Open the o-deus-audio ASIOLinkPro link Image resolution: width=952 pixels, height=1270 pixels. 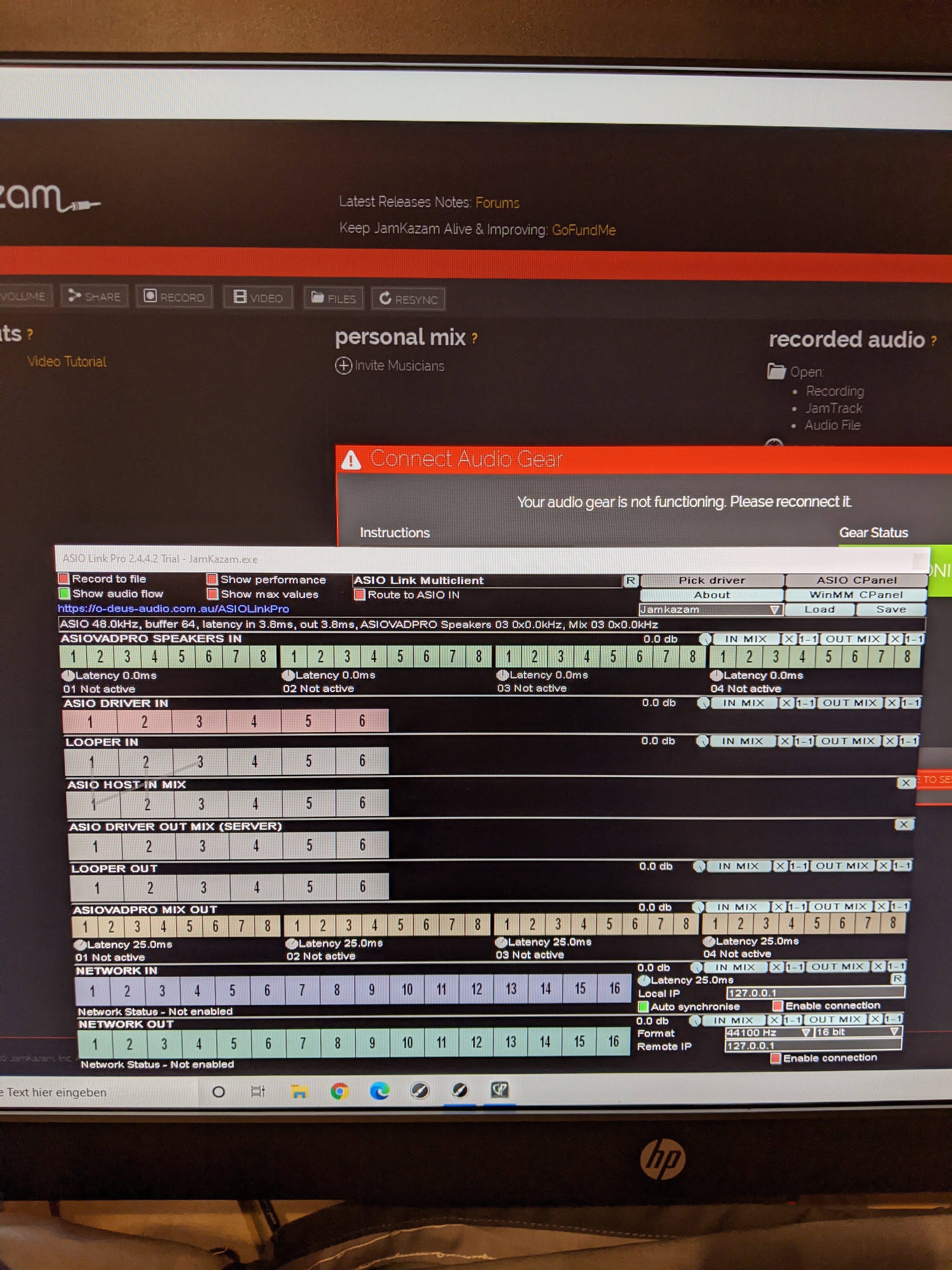173,609
